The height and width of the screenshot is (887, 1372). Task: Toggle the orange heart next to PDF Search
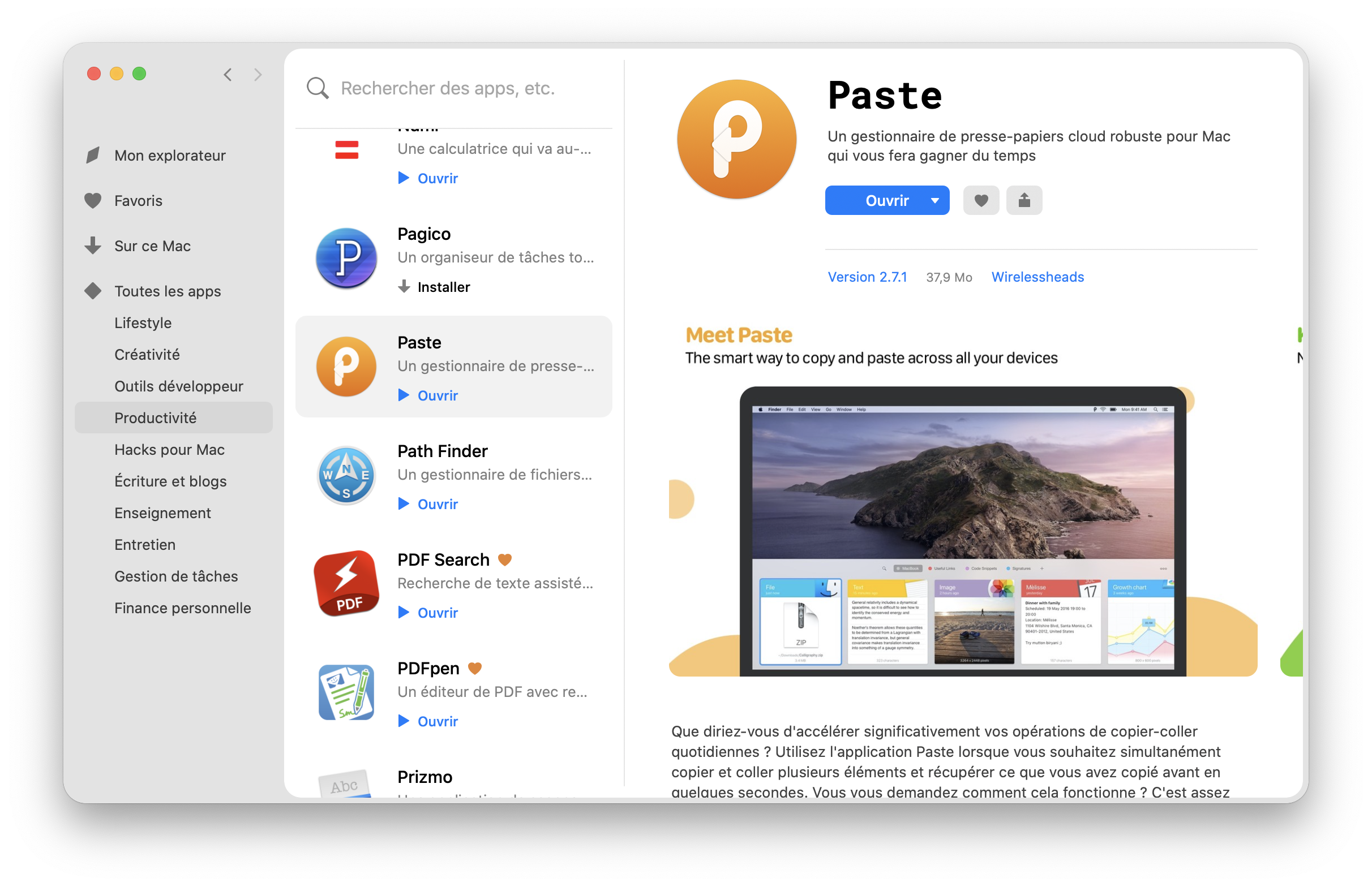505,560
